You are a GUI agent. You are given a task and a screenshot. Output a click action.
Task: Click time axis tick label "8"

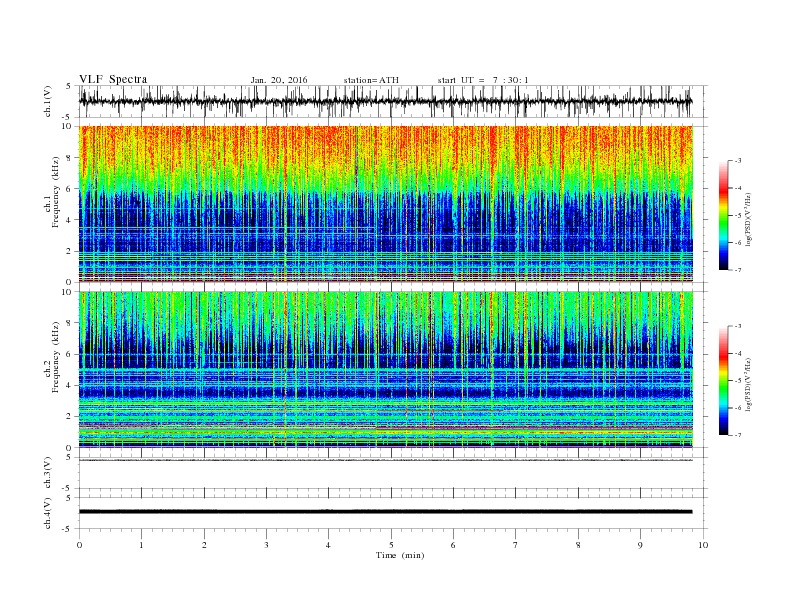click(578, 545)
